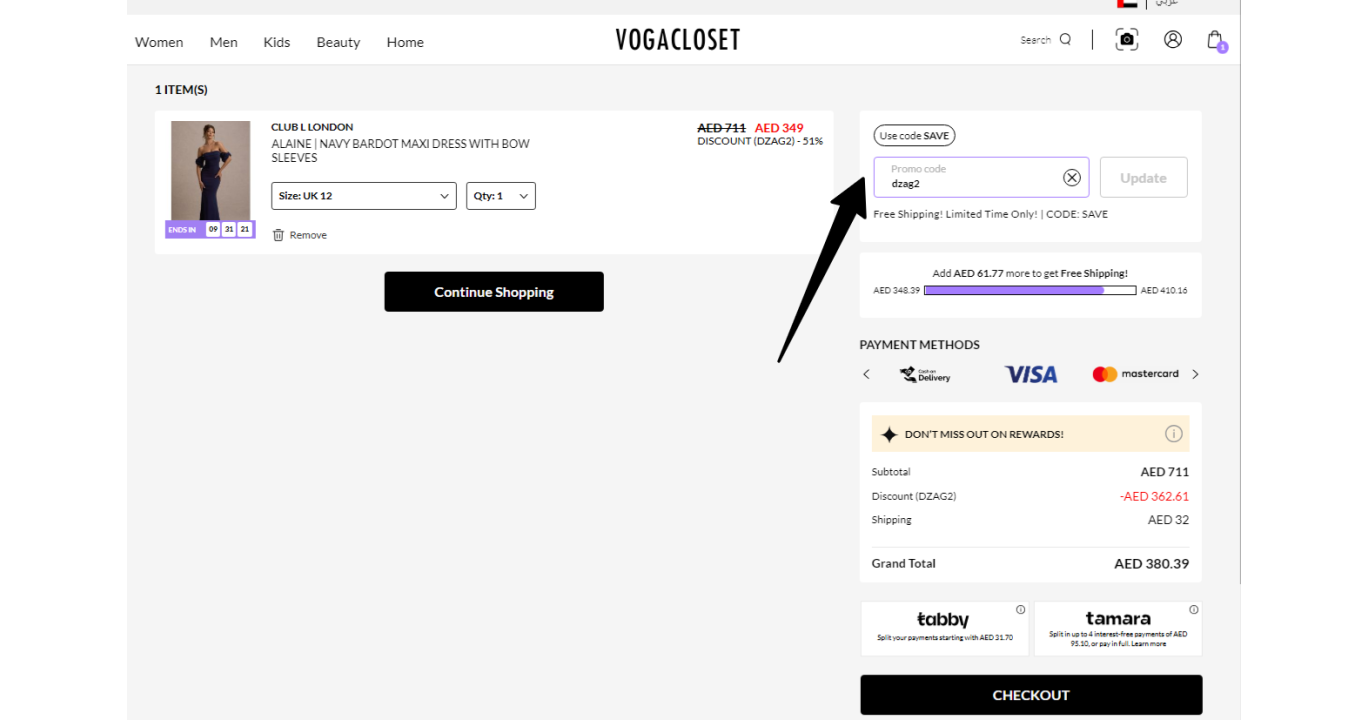Click the trash Remove icon
Screen dimensions: 1368x720
pos(278,235)
